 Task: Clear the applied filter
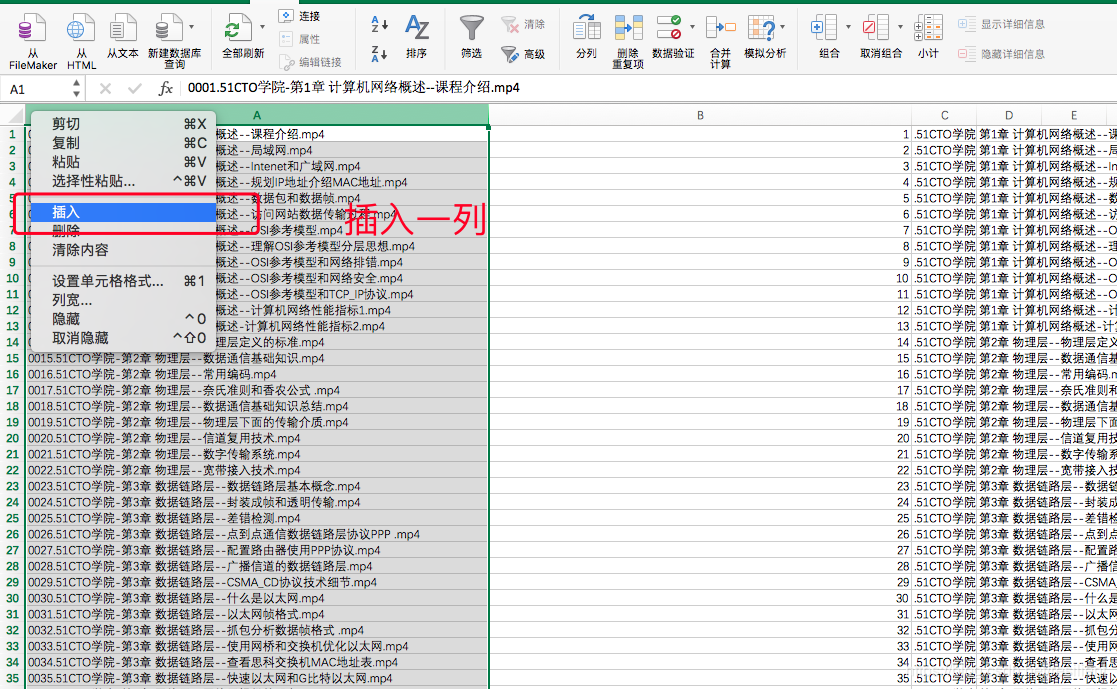pos(523,24)
